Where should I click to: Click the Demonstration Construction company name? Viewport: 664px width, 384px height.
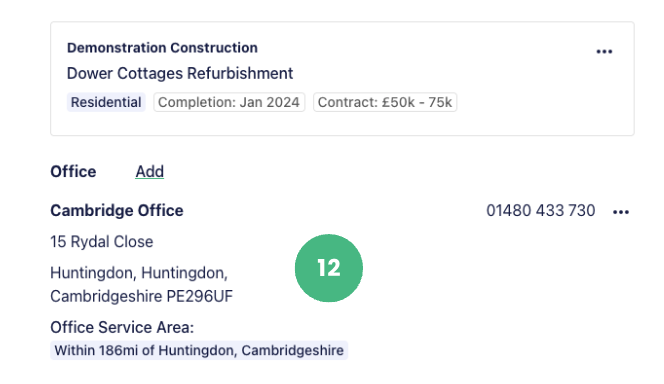coord(162,48)
